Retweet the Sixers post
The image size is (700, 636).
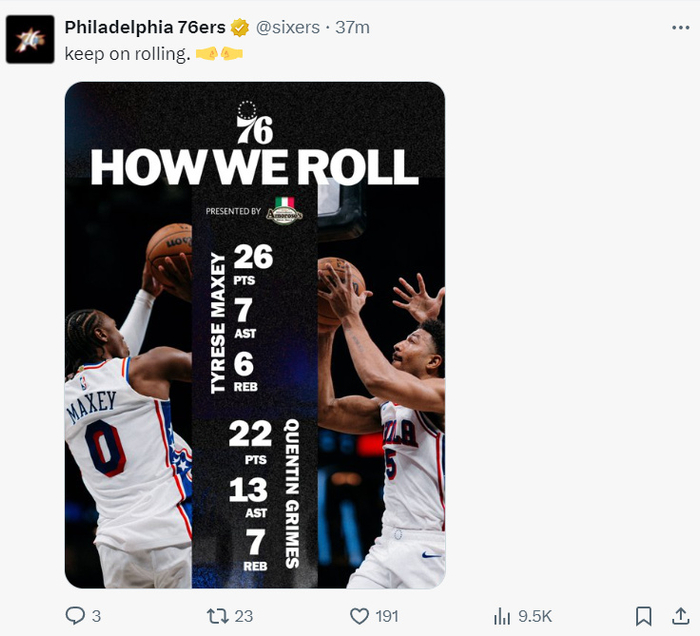click(213, 616)
